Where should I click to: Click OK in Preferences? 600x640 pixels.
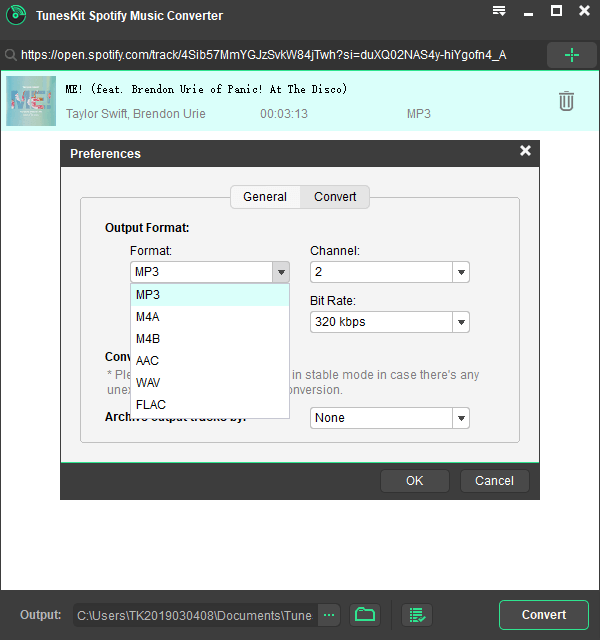(415, 481)
